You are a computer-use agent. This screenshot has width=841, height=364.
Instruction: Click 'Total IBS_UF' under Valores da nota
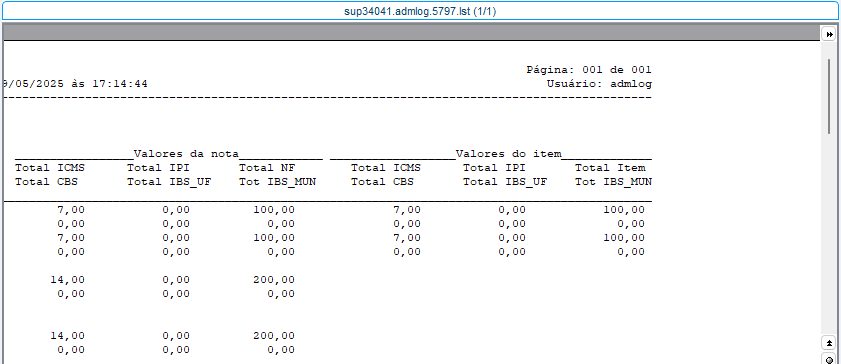click(169, 182)
